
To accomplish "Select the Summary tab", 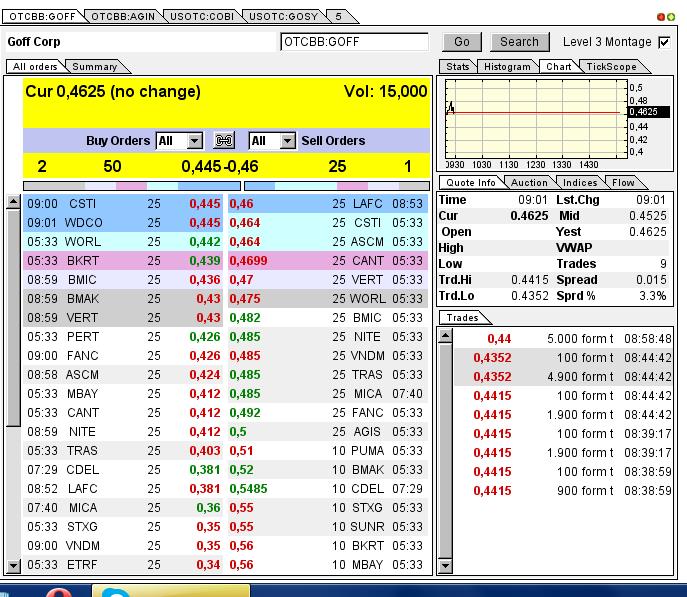I will click(x=95, y=67).
